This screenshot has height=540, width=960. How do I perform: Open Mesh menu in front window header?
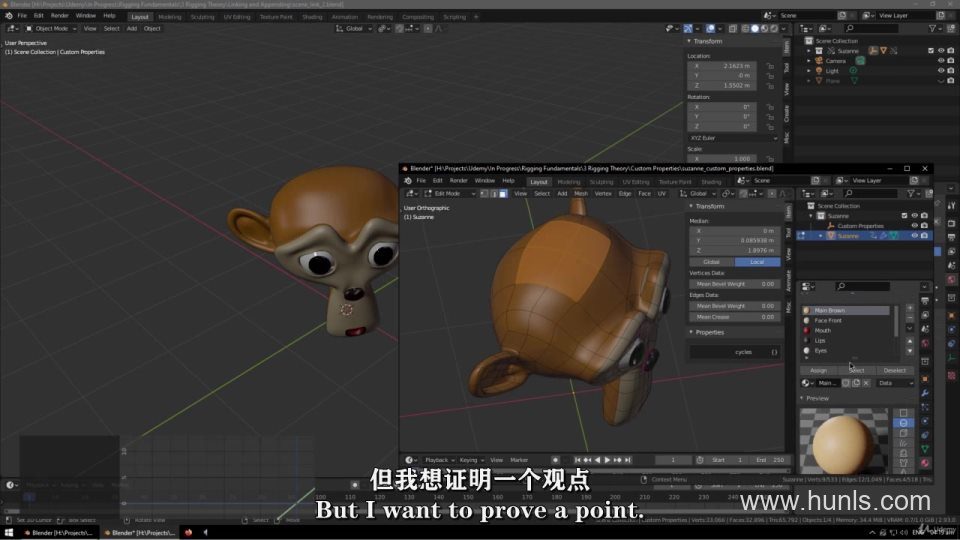click(x=580, y=193)
